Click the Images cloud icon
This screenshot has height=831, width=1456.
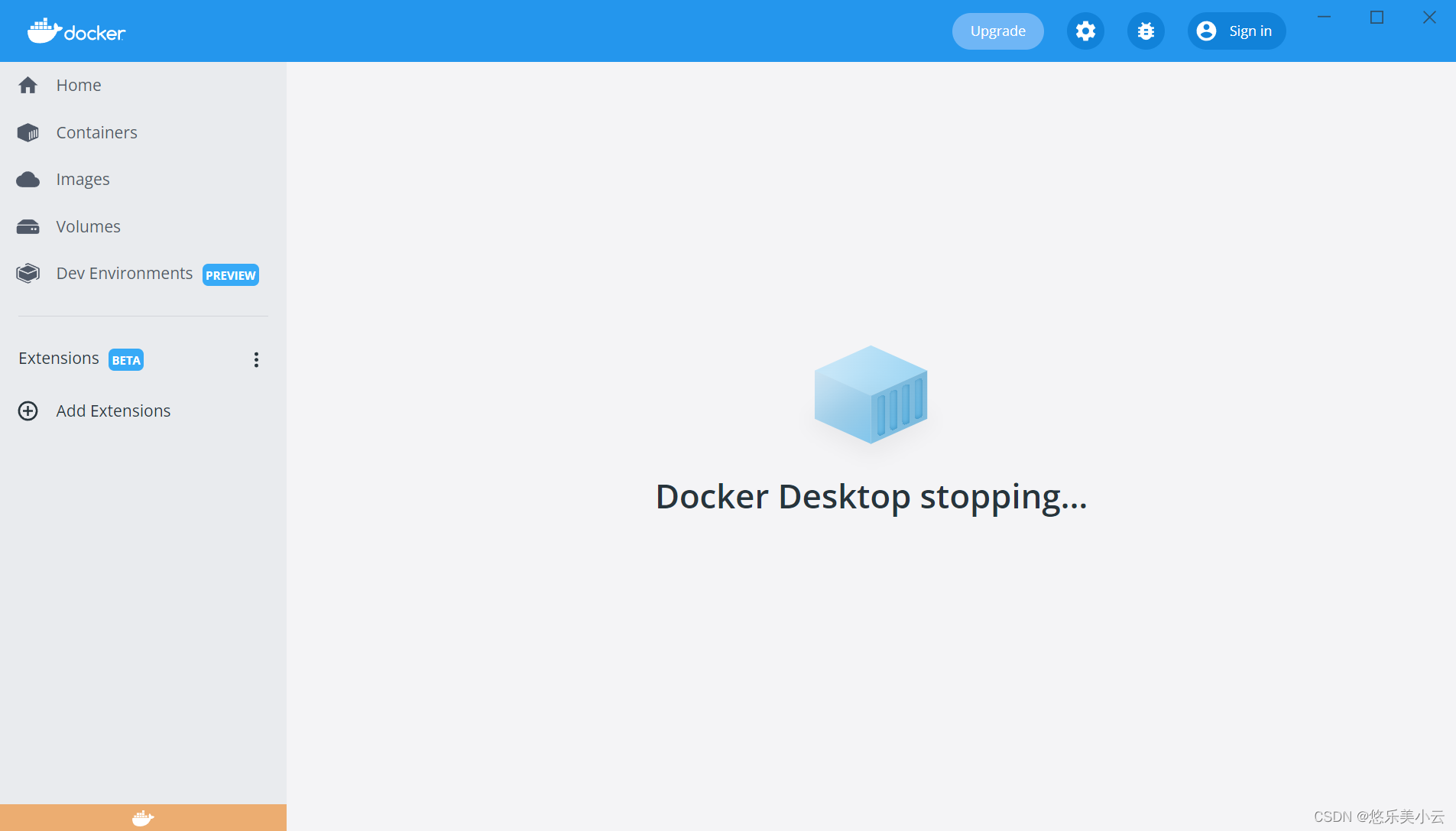point(28,180)
